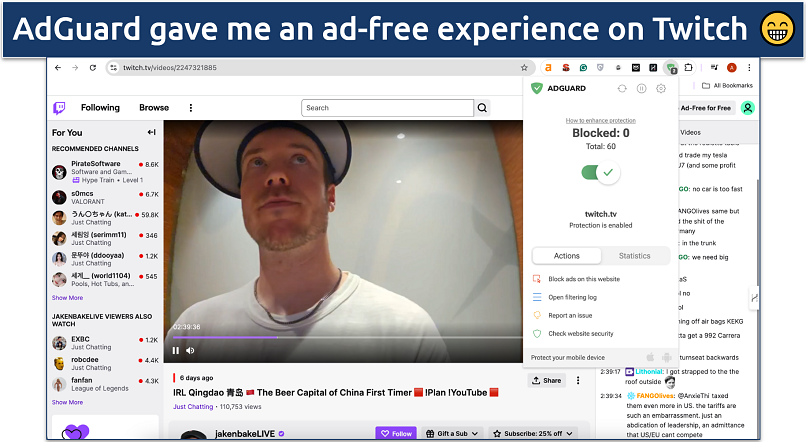Pause AdGuard protection with pause icon
806x442 pixels.
(x=642, y=88)
